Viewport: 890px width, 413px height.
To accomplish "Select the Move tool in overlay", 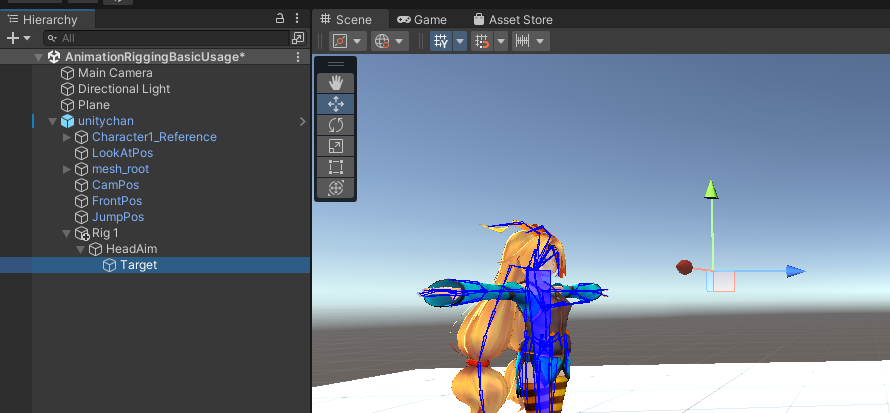I will click(335, 104).
